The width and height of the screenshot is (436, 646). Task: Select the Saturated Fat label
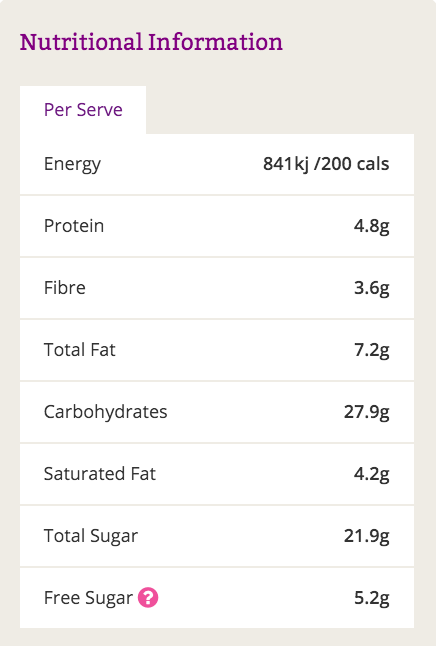click(x=100, y=474)
